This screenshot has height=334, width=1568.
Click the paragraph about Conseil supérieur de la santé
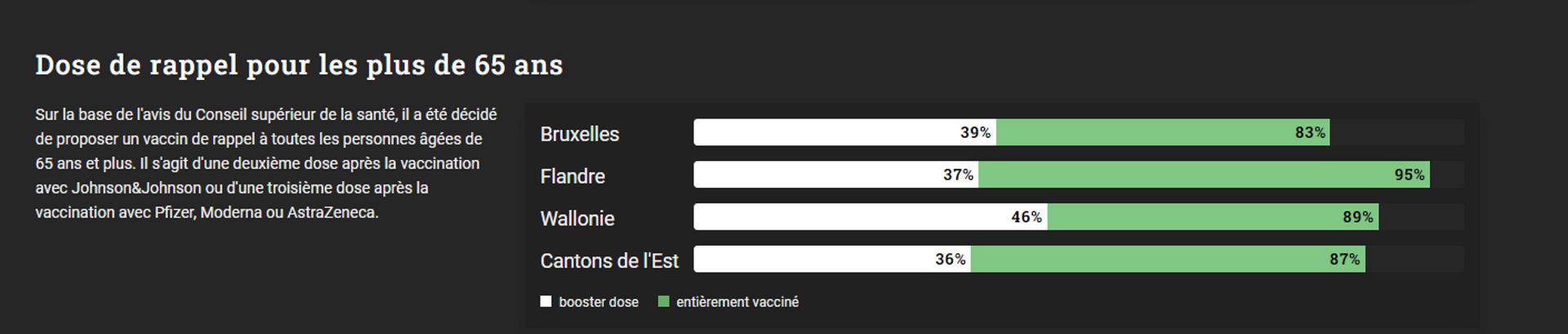pyautogui.click(x=266, y=163)
